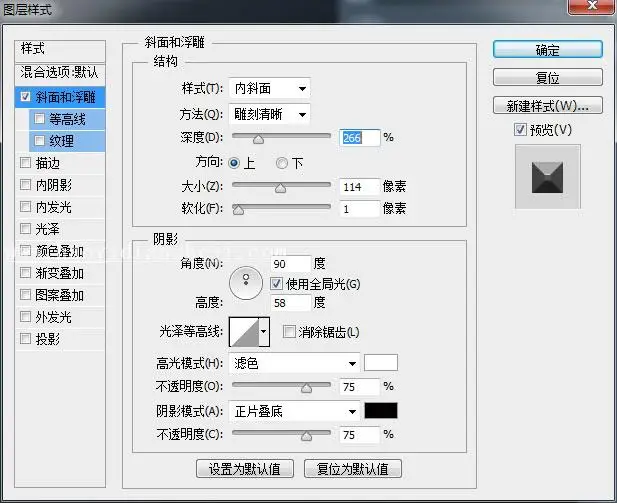Select the 投影 list item label
The image size is (617, 503).
tap(48, 339)
